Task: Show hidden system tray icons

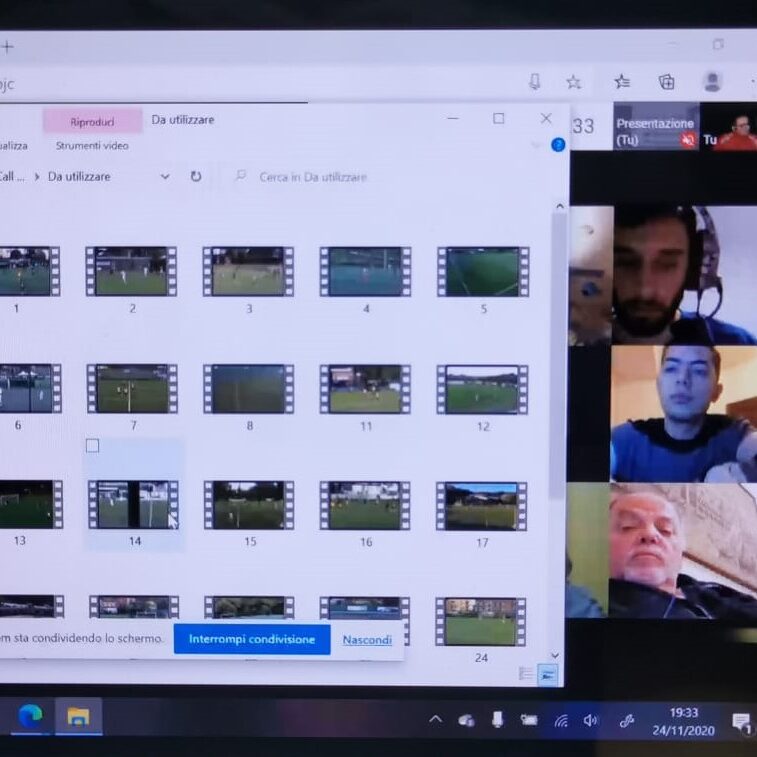Action: tap(436, 720)
